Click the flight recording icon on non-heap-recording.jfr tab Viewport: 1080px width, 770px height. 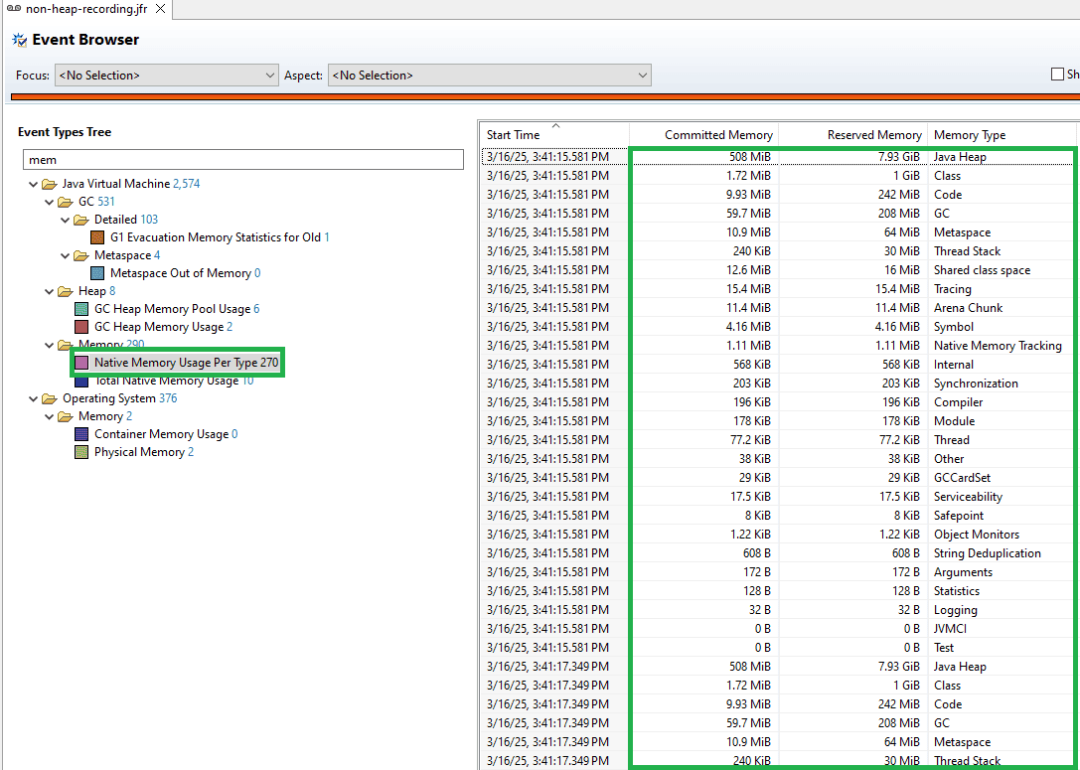[x=13, y=9]
